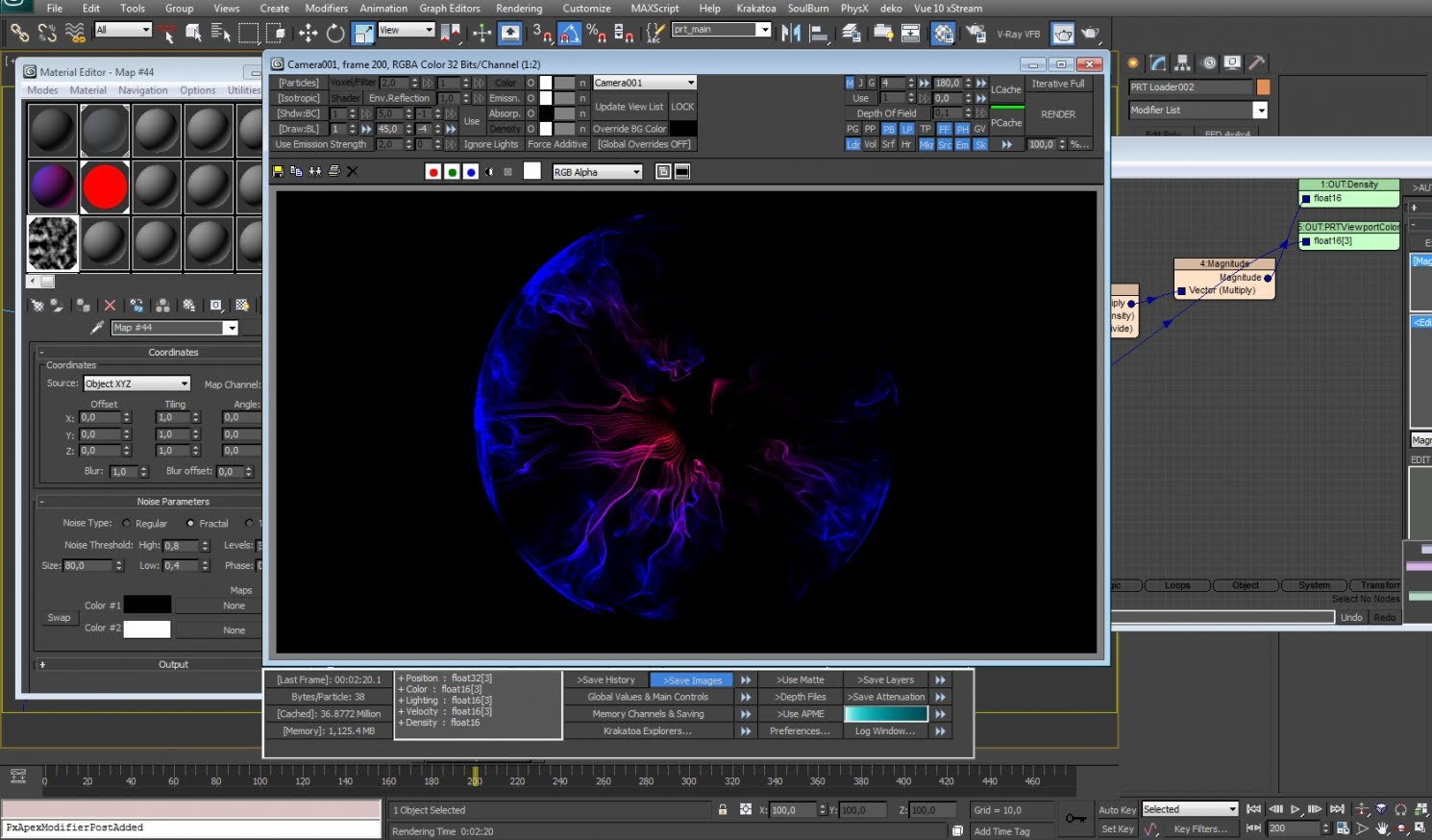Activate Select and Move on the main toolbar
Viewport: 1432px width, 840px height.
coord(308,33)
